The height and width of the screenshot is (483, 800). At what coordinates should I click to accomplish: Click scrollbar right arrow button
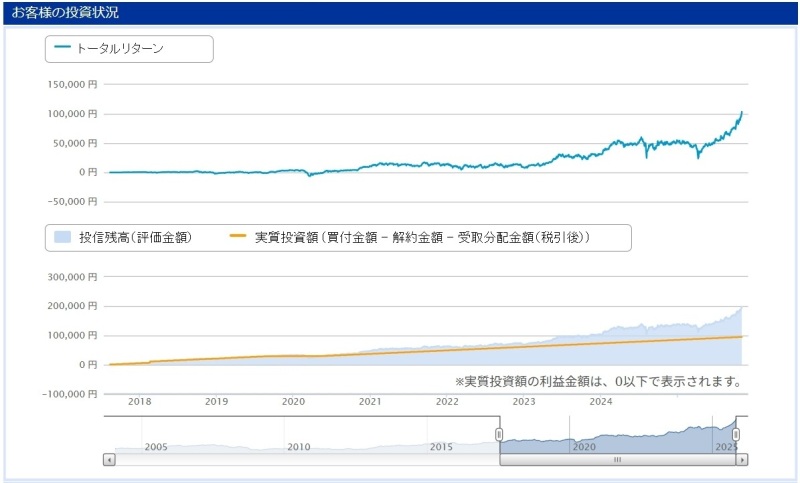[x=741, y=460]
